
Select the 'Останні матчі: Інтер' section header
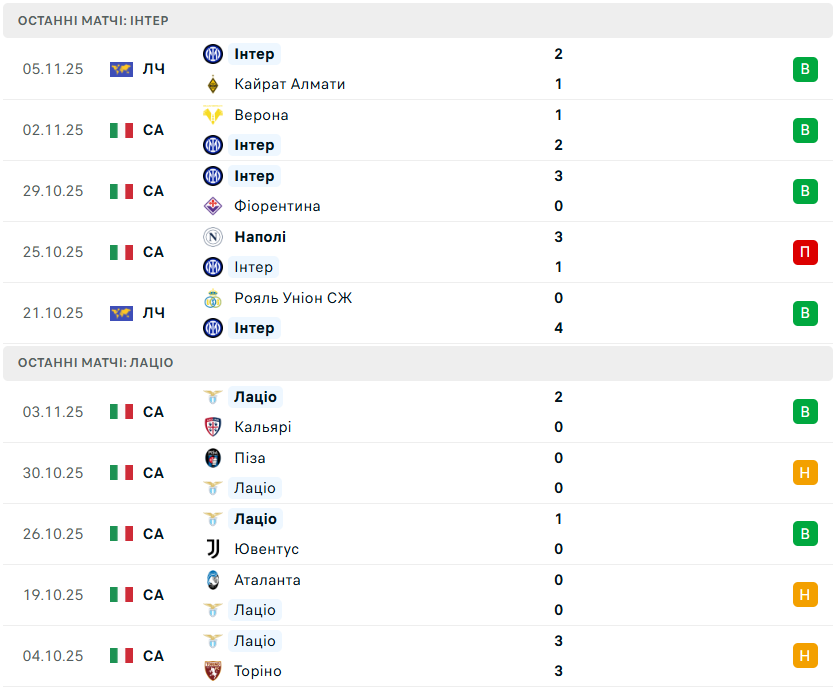coord(93,20)
